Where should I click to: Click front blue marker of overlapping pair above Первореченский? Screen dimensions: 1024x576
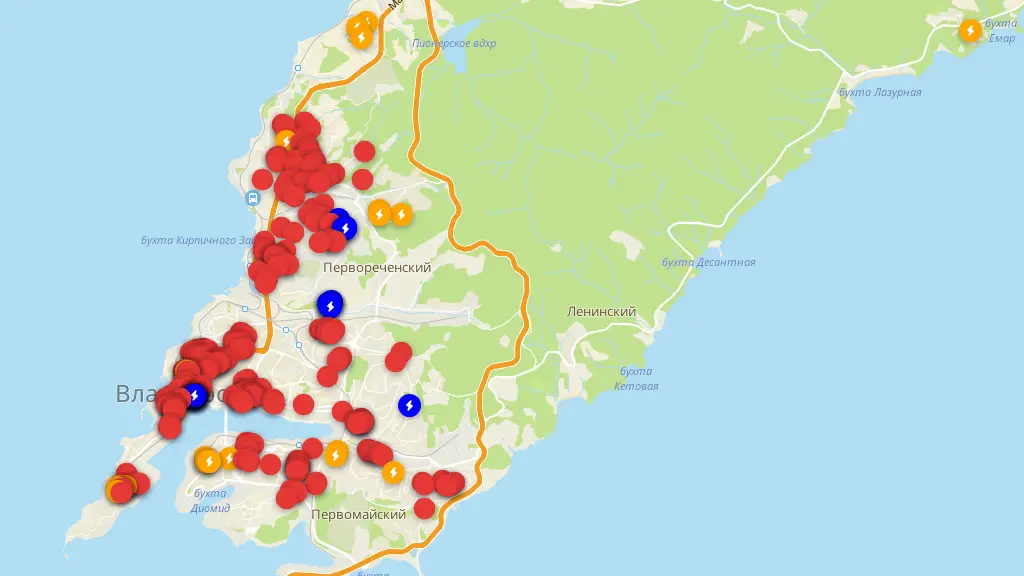point(345,228)
